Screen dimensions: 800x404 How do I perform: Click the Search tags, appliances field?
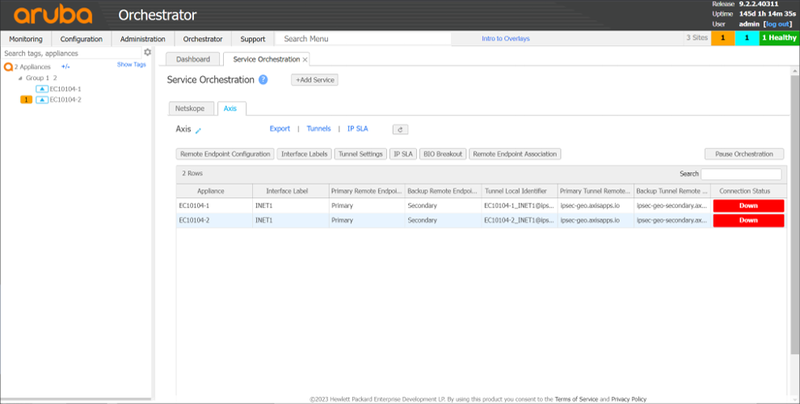click(72, 53)
